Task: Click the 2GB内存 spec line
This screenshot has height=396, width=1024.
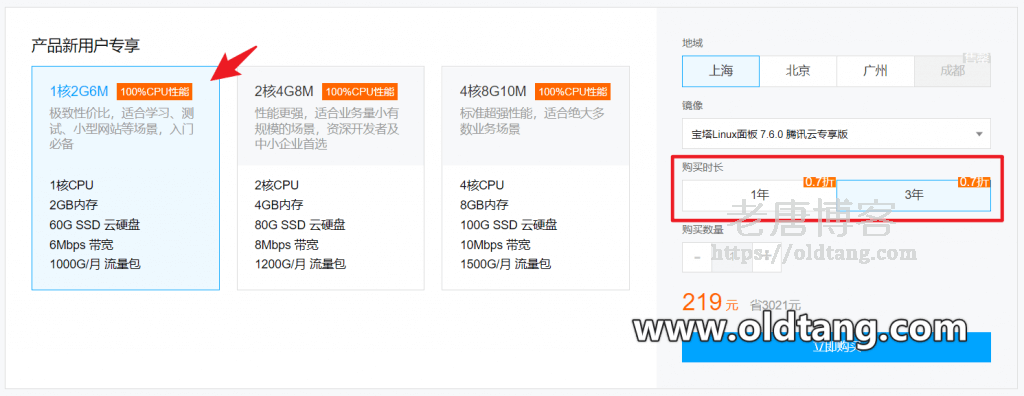Action: 74,205
